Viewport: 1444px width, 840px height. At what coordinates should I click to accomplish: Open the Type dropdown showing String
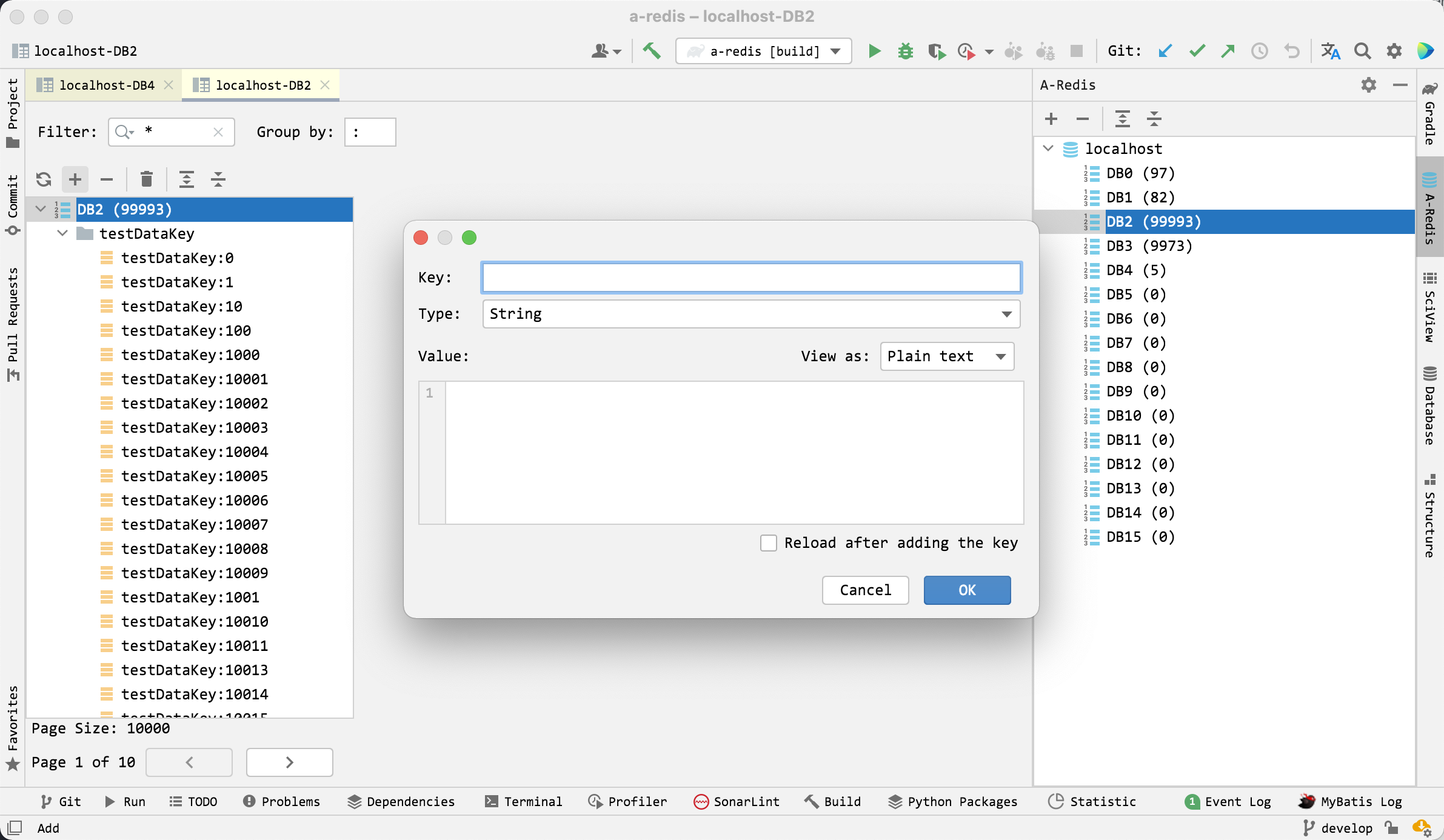(x=751, y=314)
